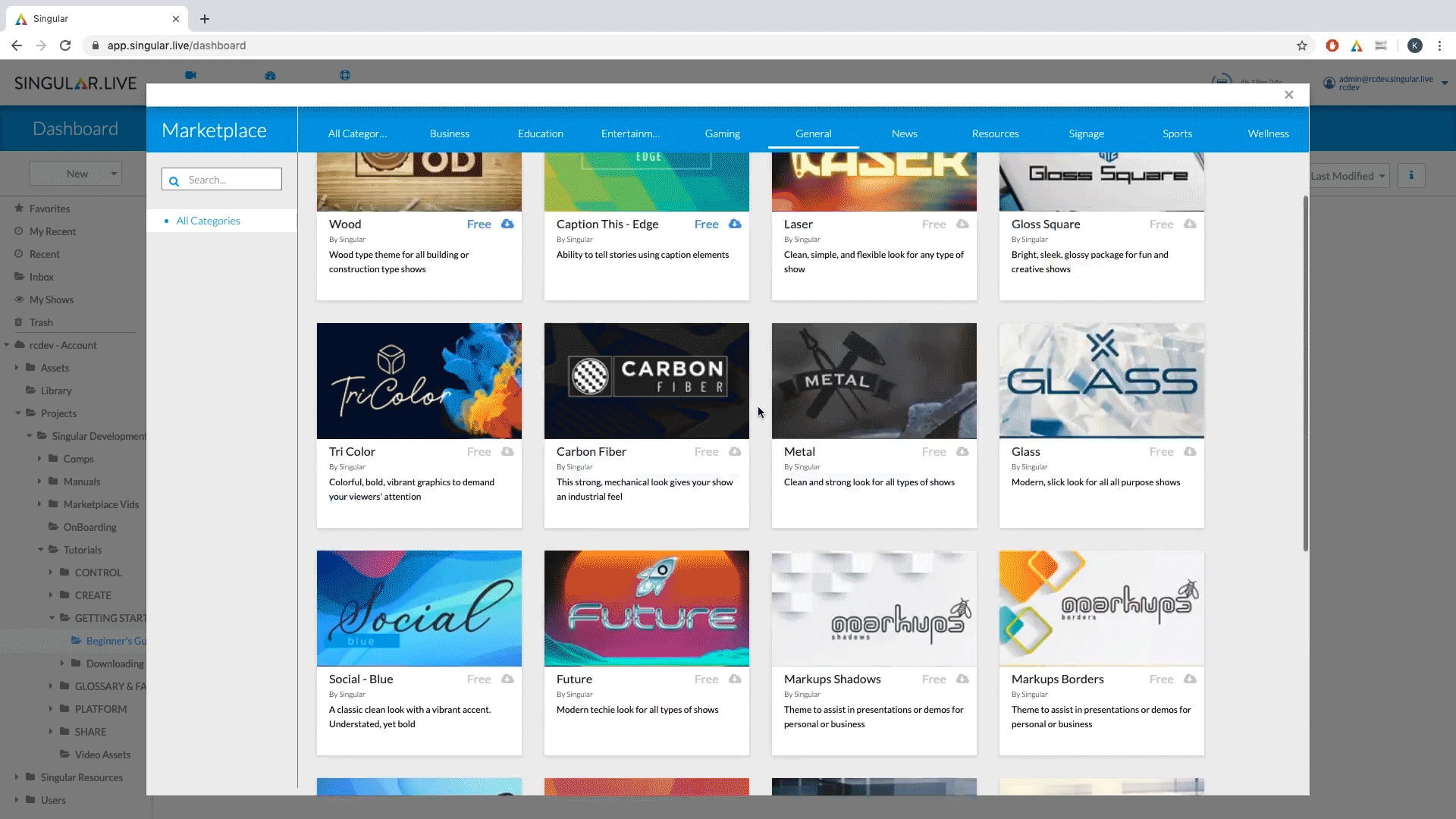The height and width of the screenshot is (819, 1456).
Task: Click the Marketplace vertical scrollbar
Action: pyautogui.click(x=1305, y=373)
